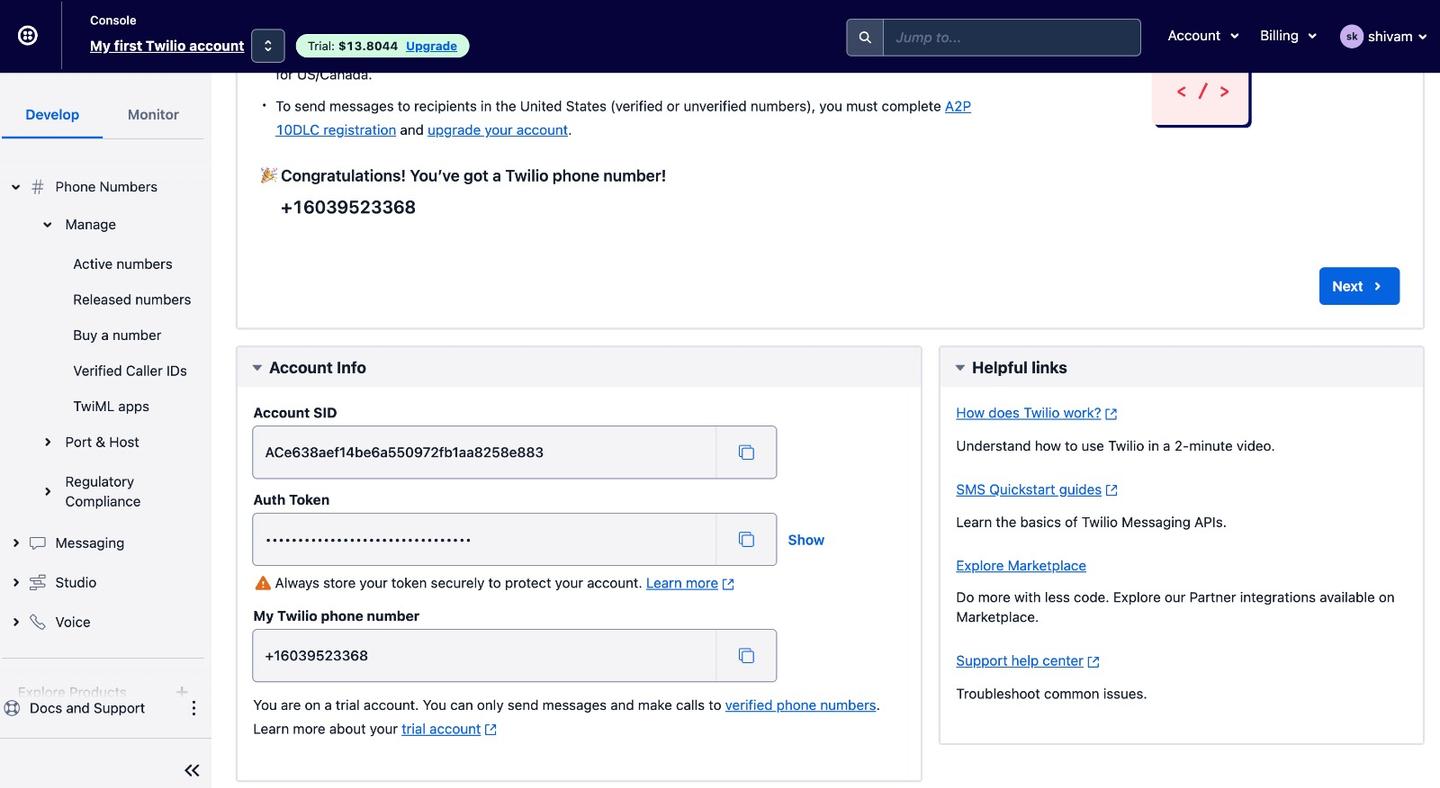Add product via Explore Products plus icon
This screenshot has width=1440, height=788.
(182, 692)
